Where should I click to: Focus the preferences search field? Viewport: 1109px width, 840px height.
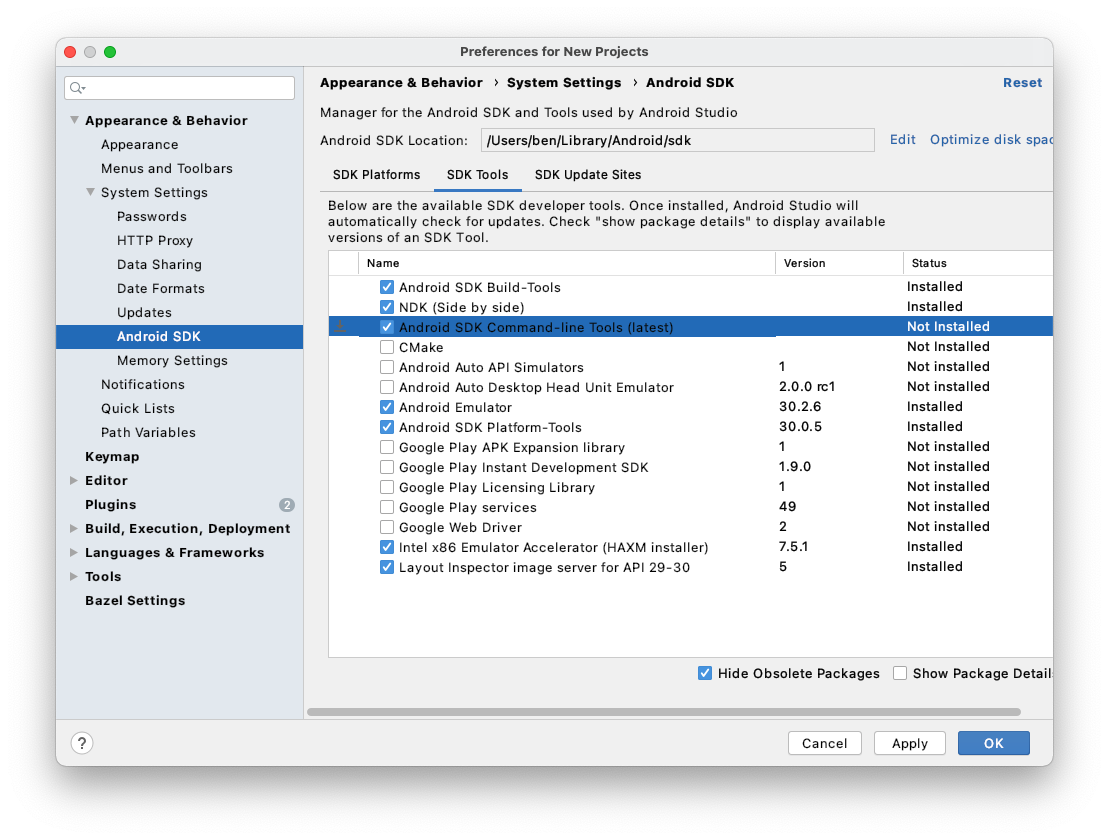pos(180,88)
